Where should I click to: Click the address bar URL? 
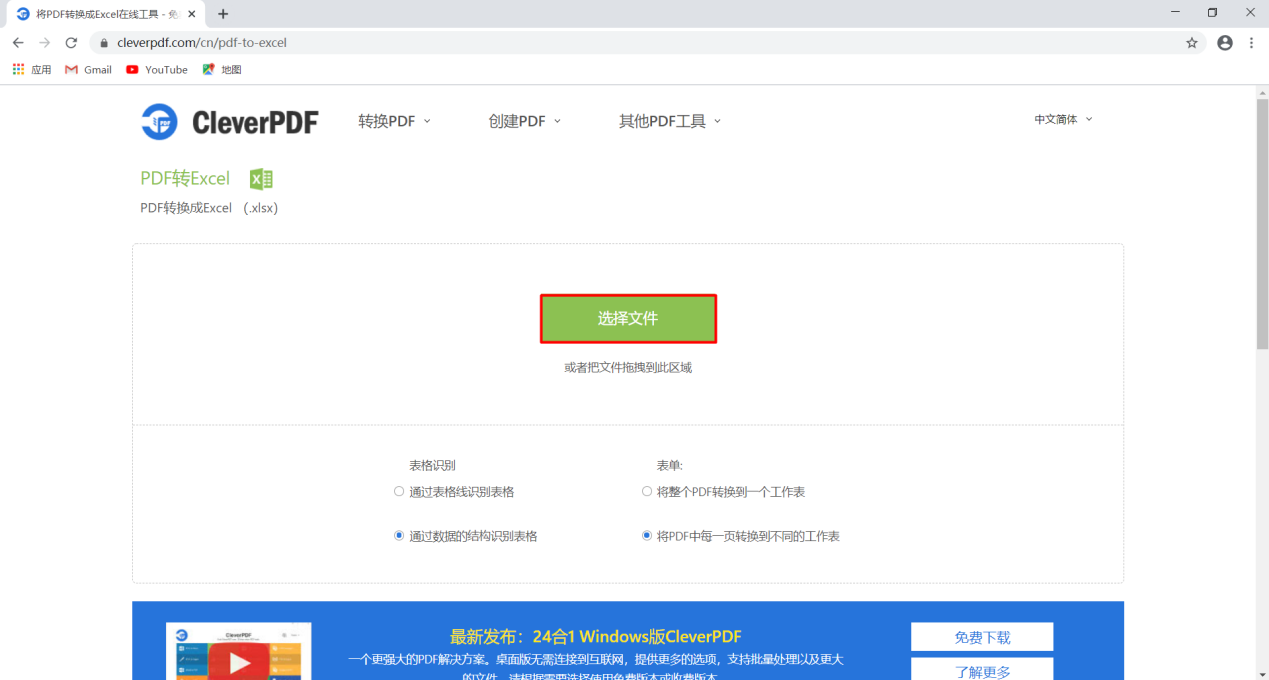point(202,43)
